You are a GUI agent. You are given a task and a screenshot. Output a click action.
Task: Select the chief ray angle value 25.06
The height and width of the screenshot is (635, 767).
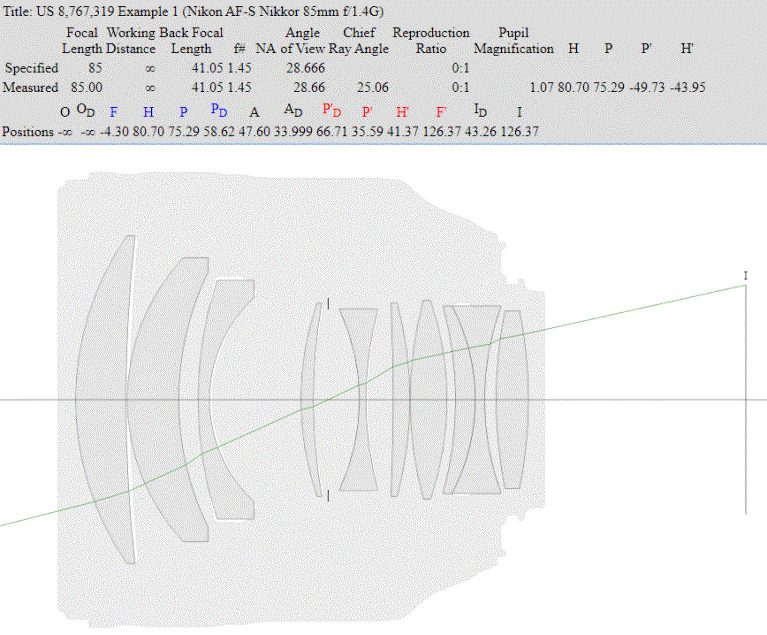point(373,88)
